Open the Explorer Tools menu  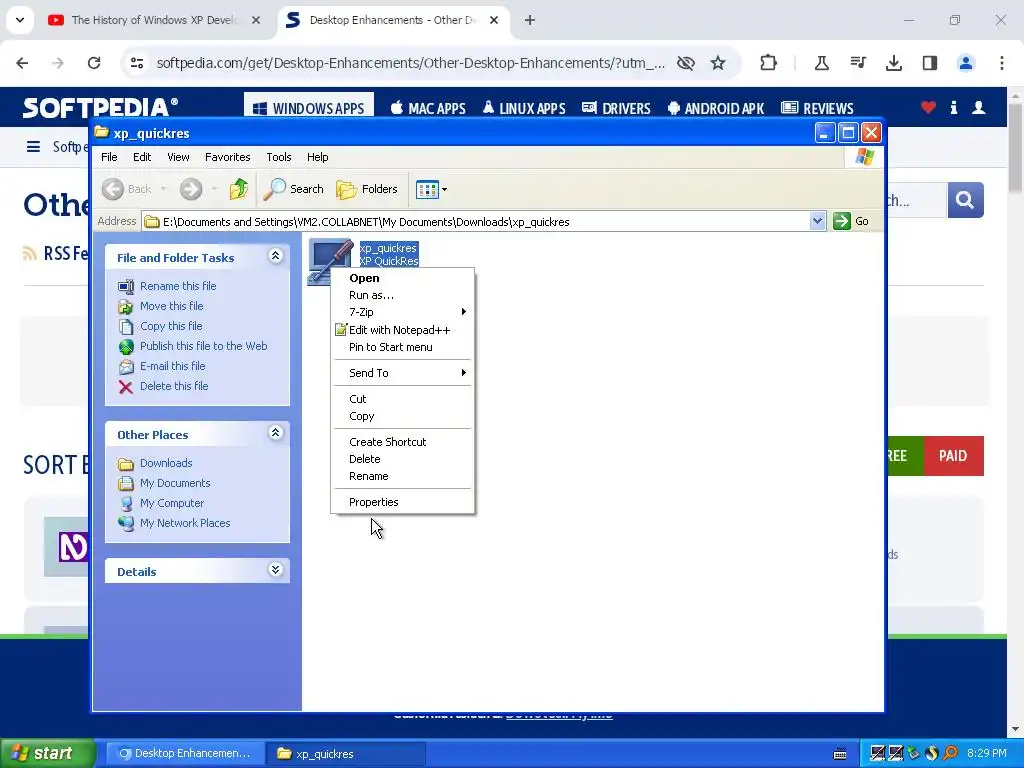pyautogui.click(x=279, y=157)
